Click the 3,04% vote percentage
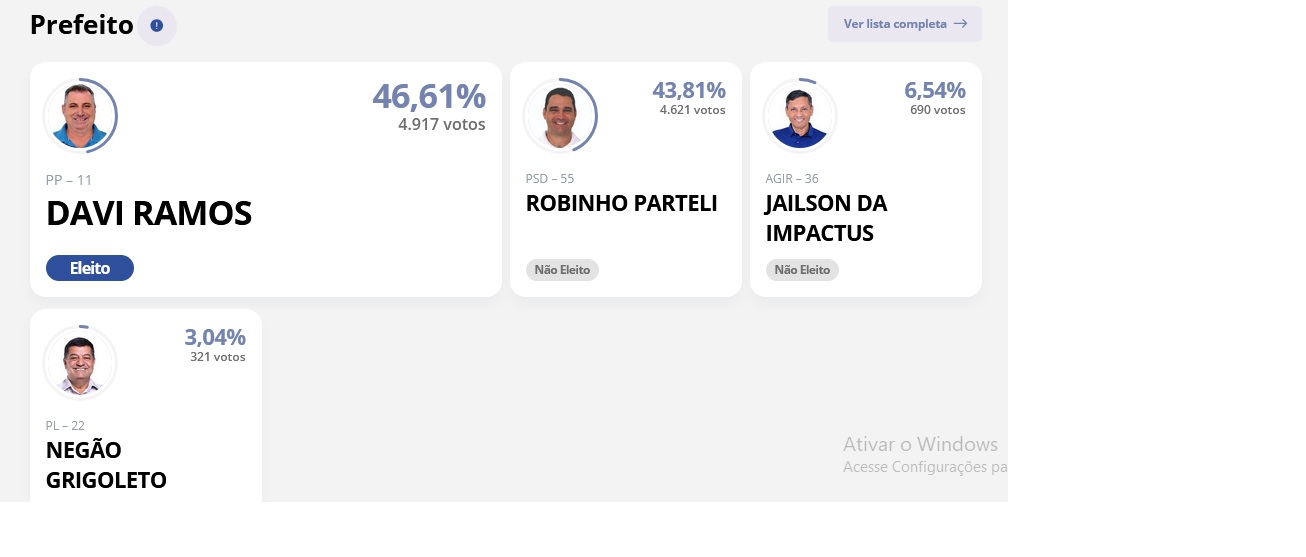The height and width of the screenshot is (557, 1306). click(x=215, y=337)
